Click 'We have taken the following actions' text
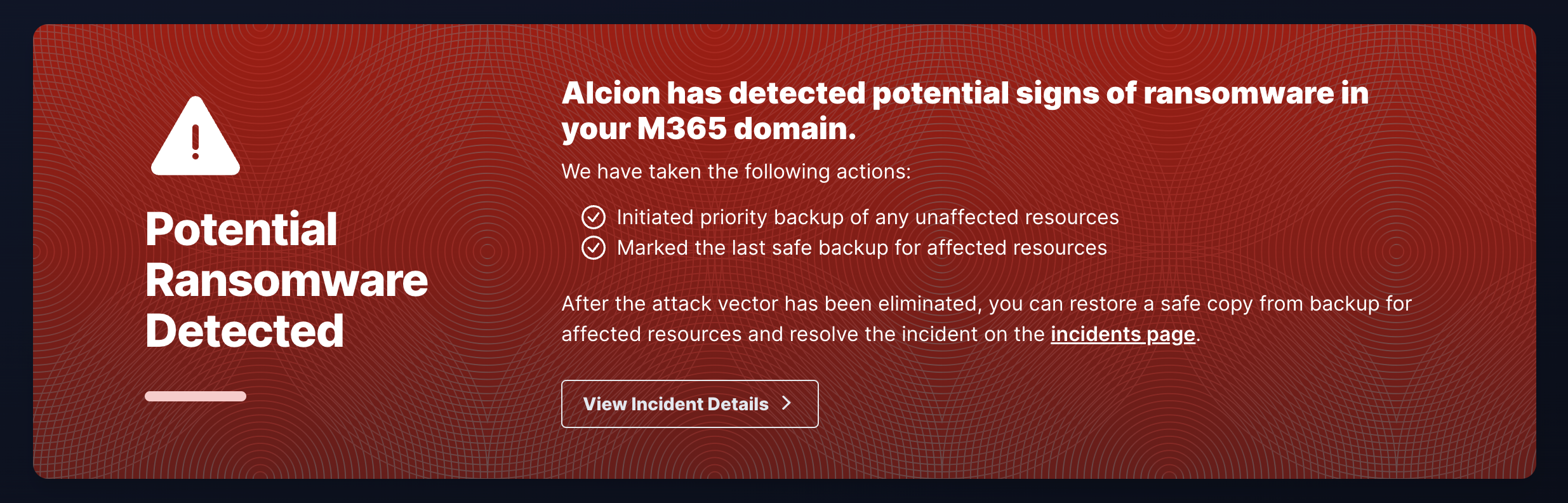The image size is (1568, 503). (736, 171)
